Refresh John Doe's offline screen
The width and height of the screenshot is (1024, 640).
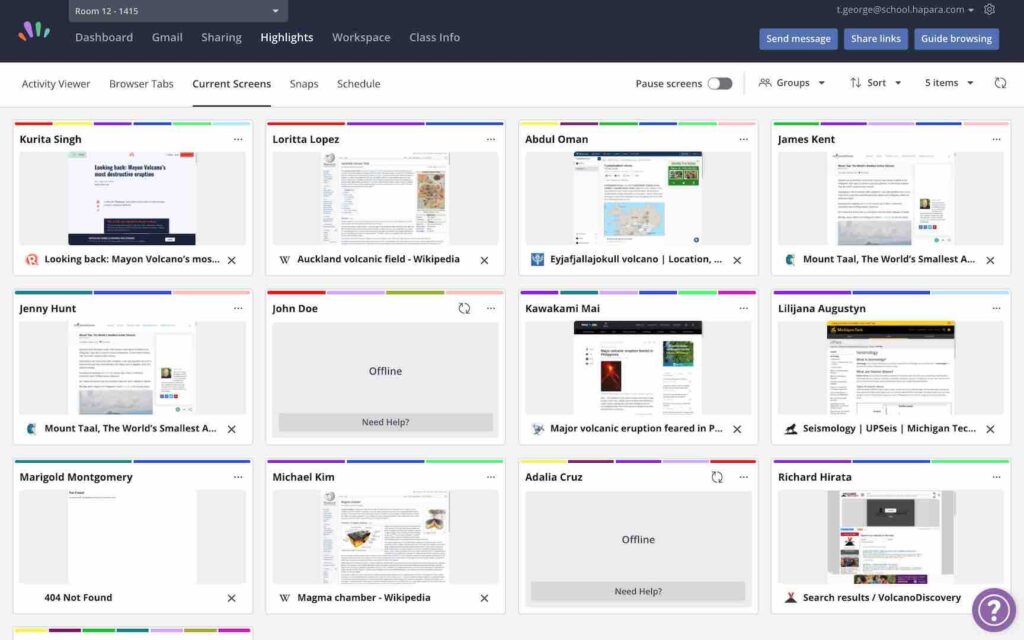[x=464, y=308]
